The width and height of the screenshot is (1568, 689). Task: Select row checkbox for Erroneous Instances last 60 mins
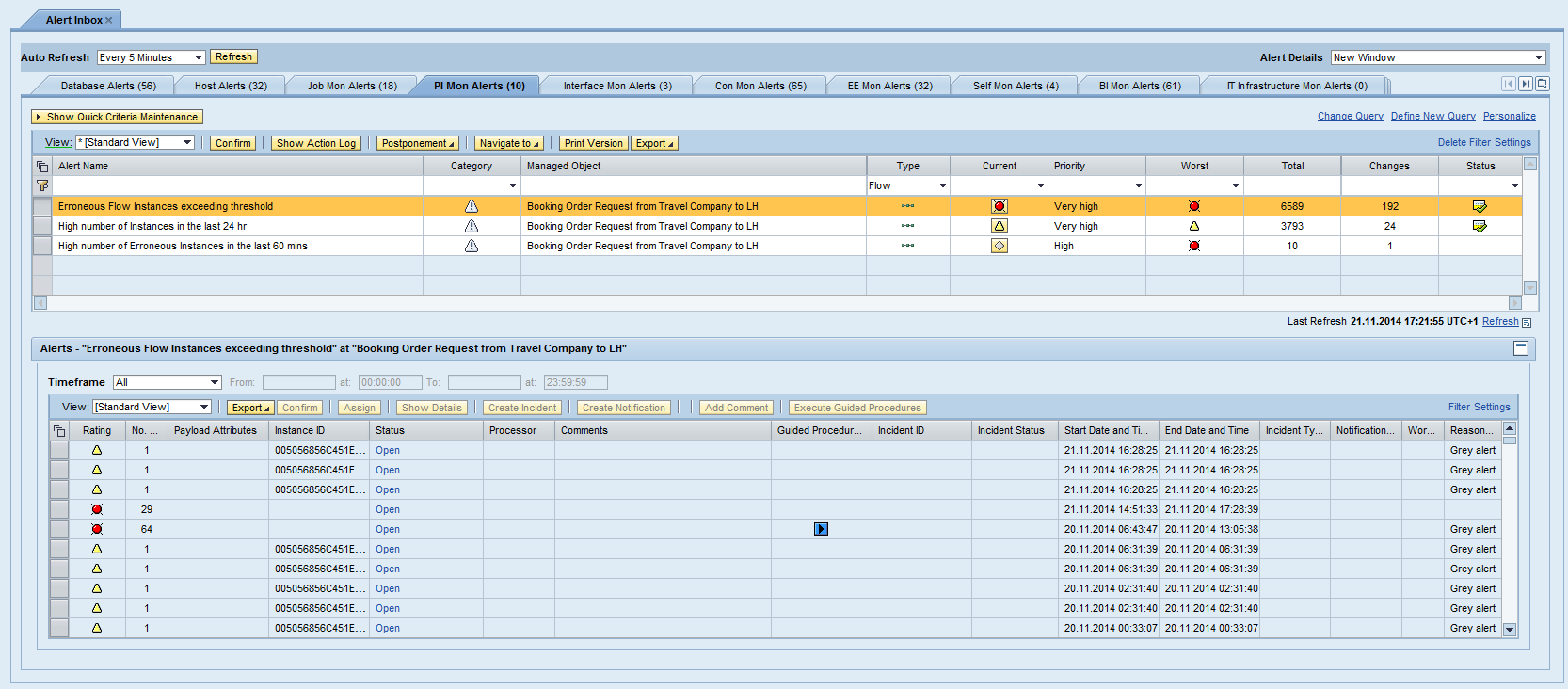click(42, 246)
